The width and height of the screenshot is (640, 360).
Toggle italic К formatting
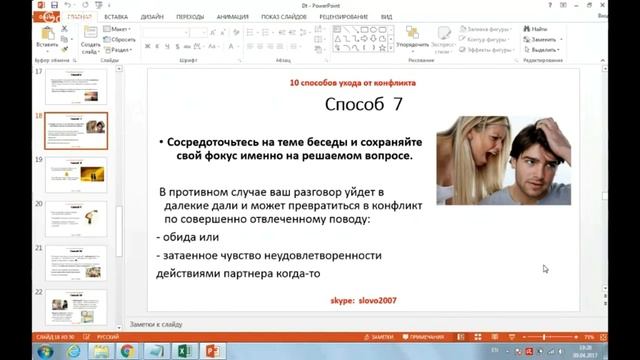coord(157,47)
